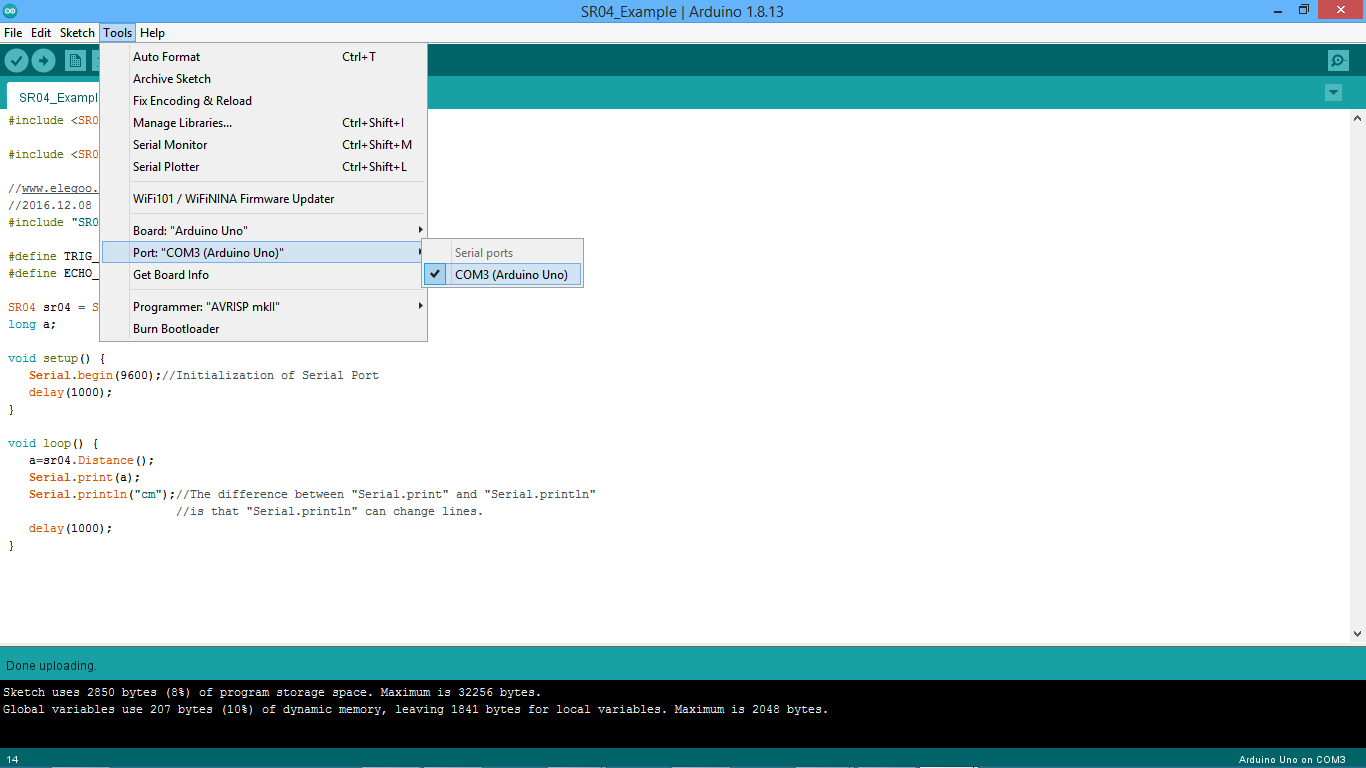Create a new sketch with the New icon
1366x768 pixels.
75,60
